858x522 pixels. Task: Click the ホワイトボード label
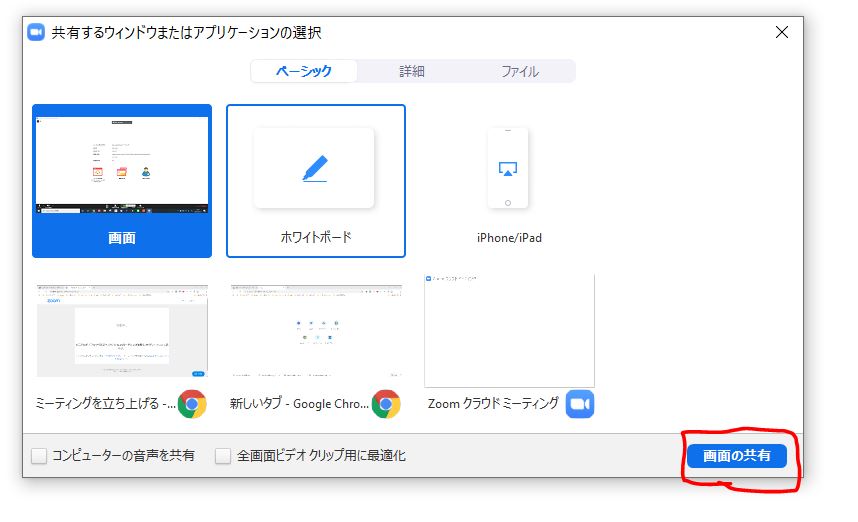(x=316, y=237)
